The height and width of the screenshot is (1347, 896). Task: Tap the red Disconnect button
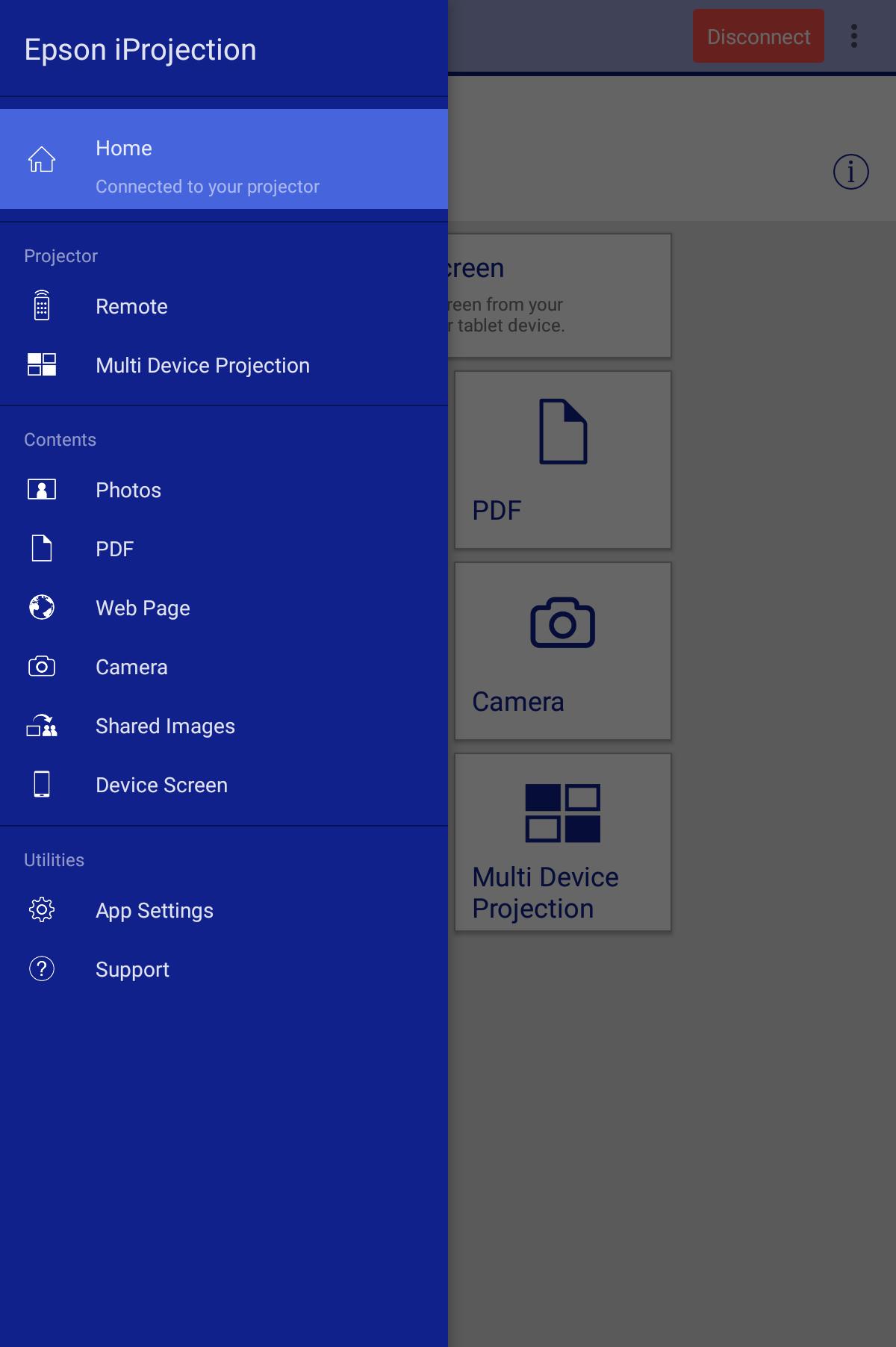pyautogui.click(x=759, y=36)
